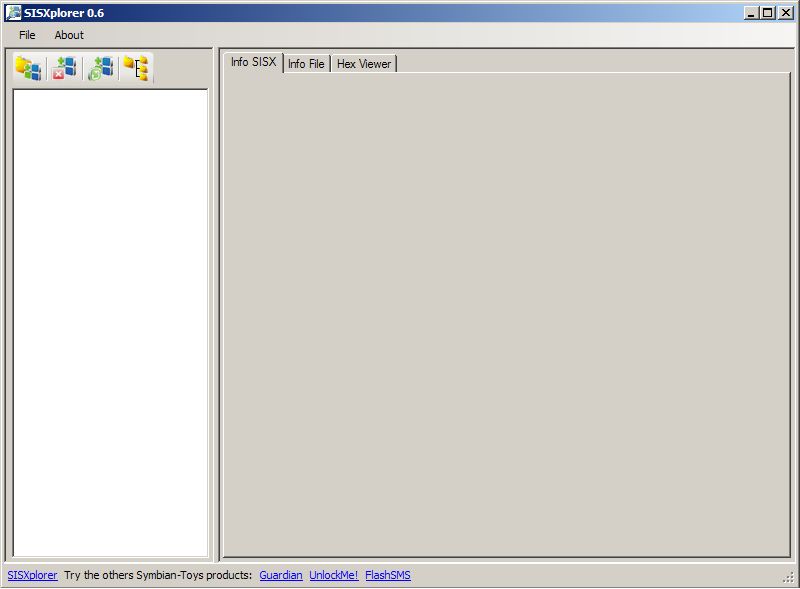Open the SISXplorer link in status bar

pyautogui.click(x=32, y=575)
